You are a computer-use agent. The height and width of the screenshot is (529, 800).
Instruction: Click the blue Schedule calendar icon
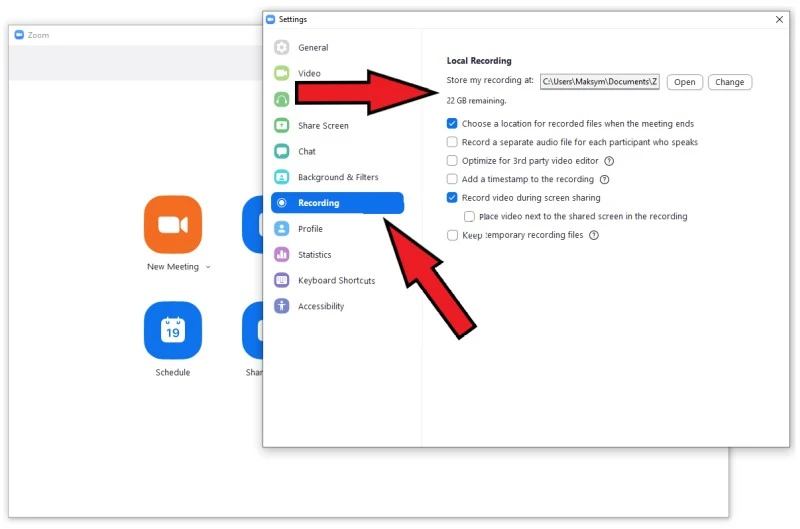(172, 330)
